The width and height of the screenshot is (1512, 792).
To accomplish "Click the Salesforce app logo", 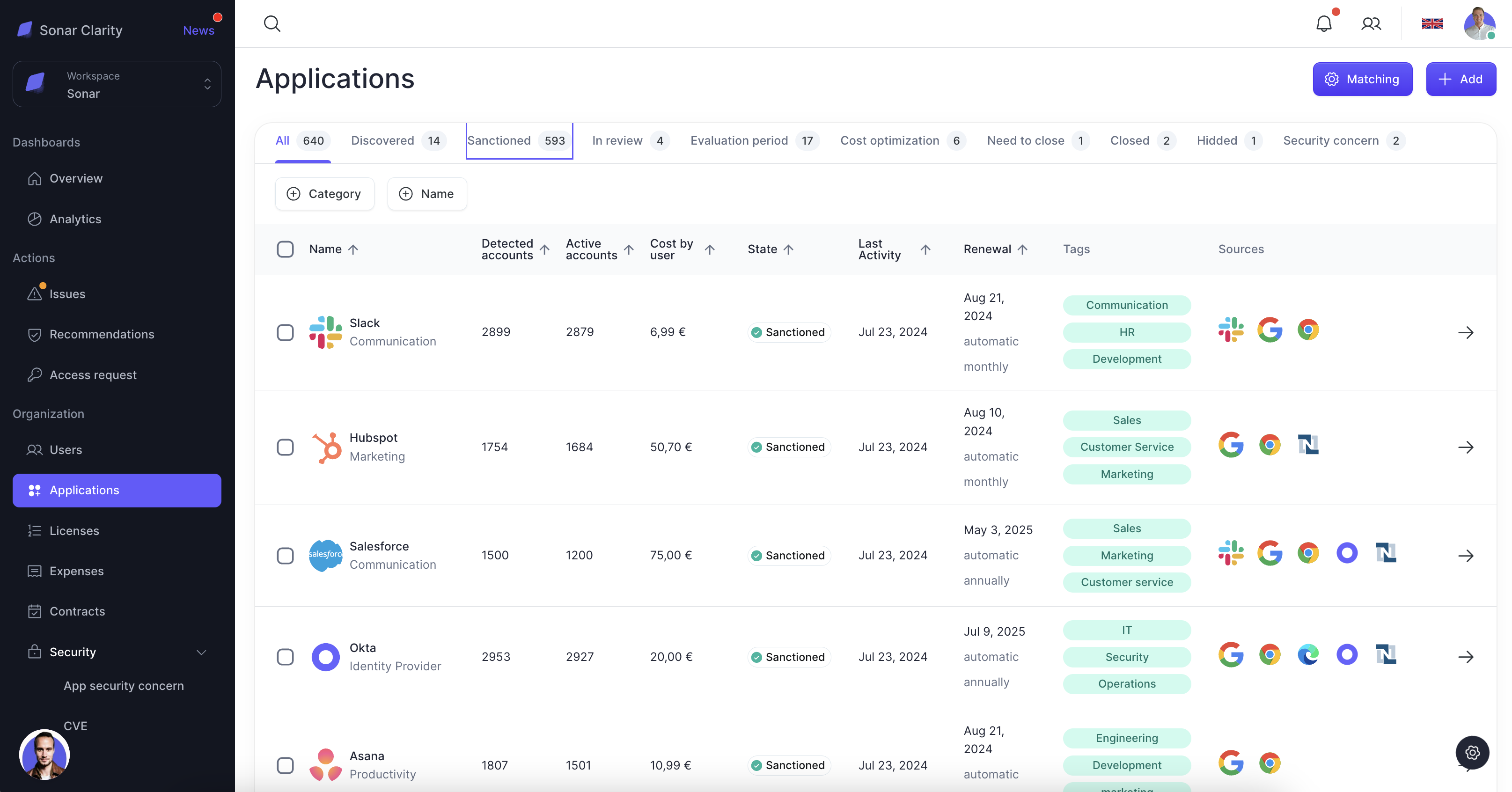I will (326, 555).
